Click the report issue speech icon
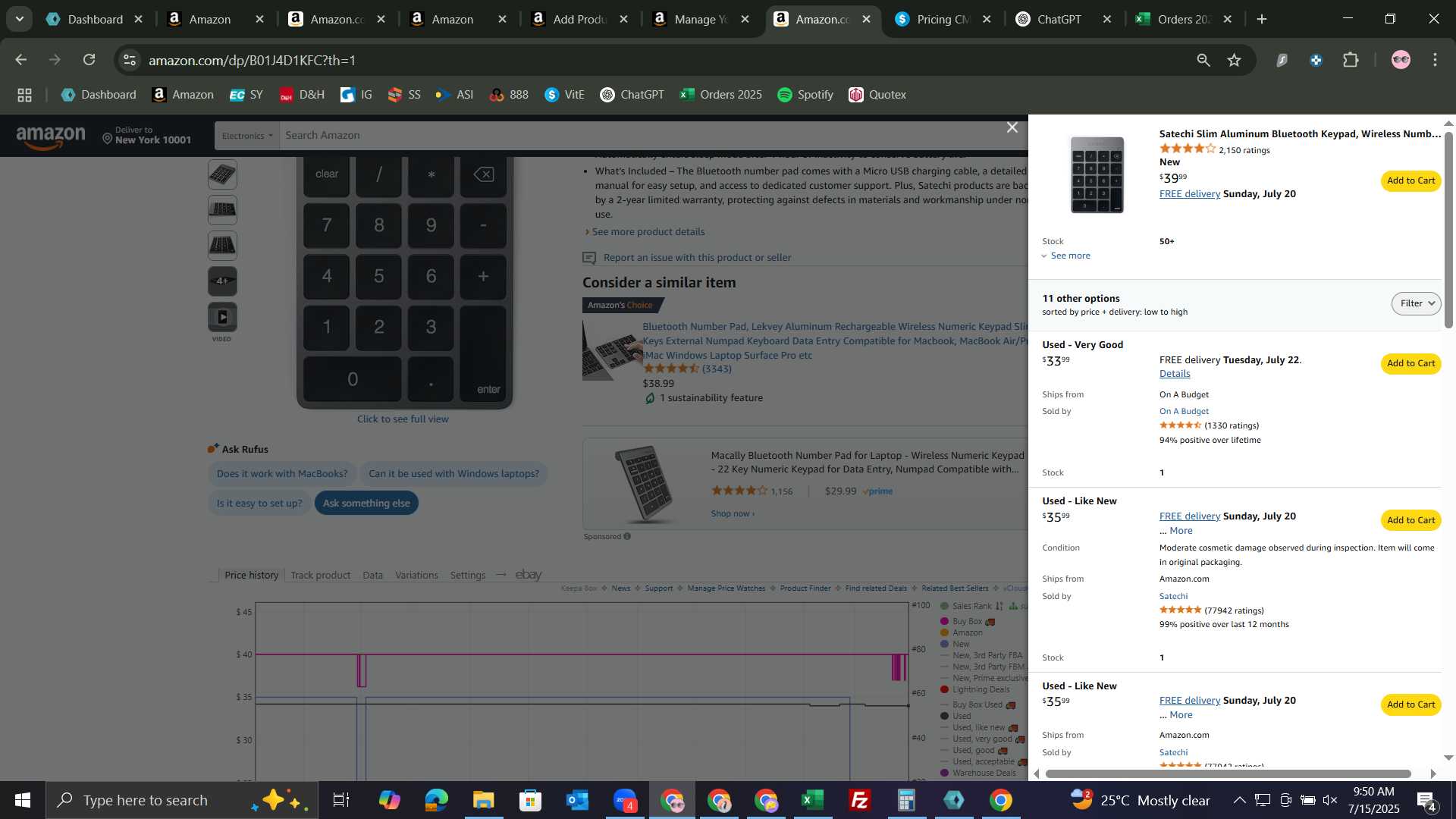1456x819 pixels. 589,258
